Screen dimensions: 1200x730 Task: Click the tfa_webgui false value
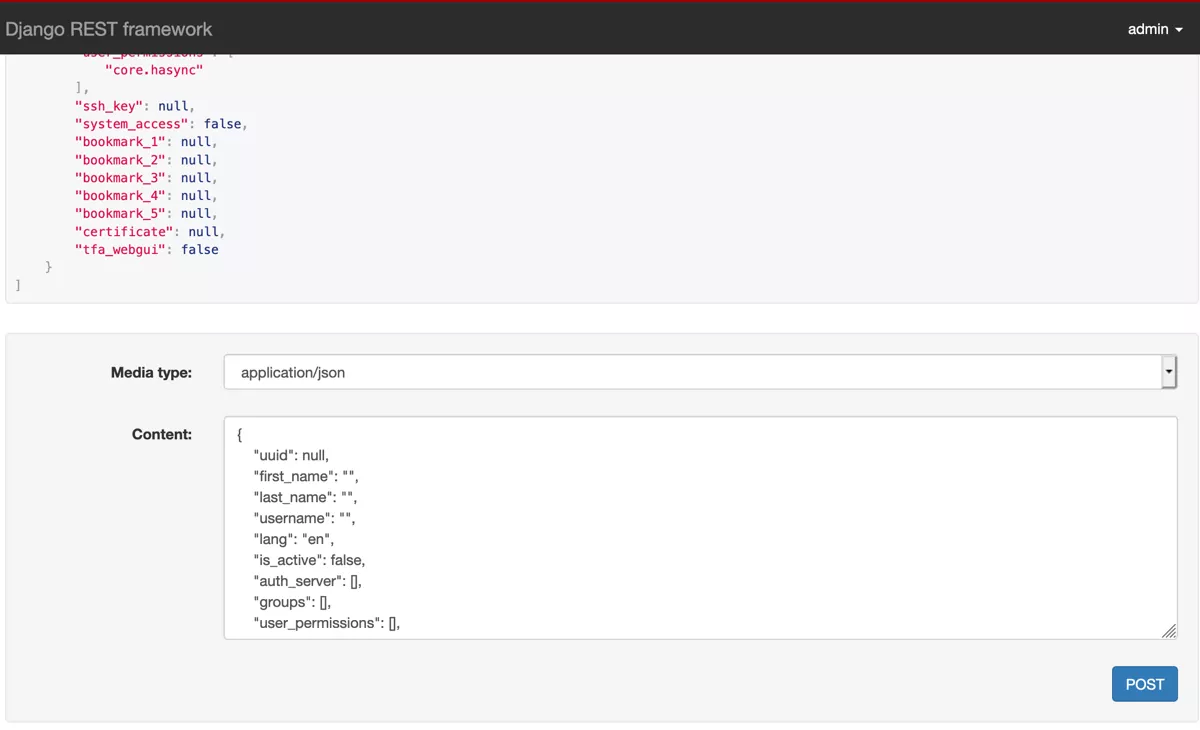pyautogui.click(x=199, y=249)
